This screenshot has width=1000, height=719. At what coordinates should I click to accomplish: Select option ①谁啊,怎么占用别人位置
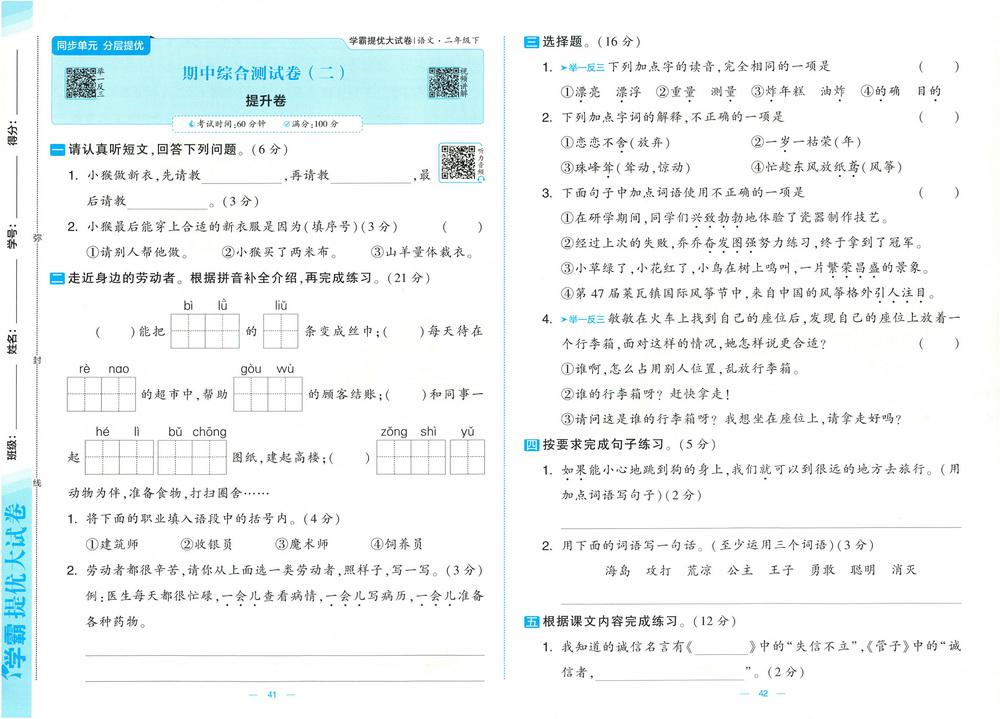(680, 369)
